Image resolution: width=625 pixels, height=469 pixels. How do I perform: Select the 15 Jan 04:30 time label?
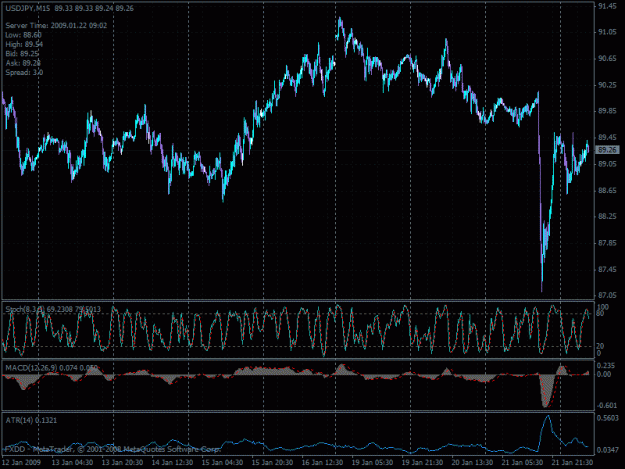click(x=222, y=463)
